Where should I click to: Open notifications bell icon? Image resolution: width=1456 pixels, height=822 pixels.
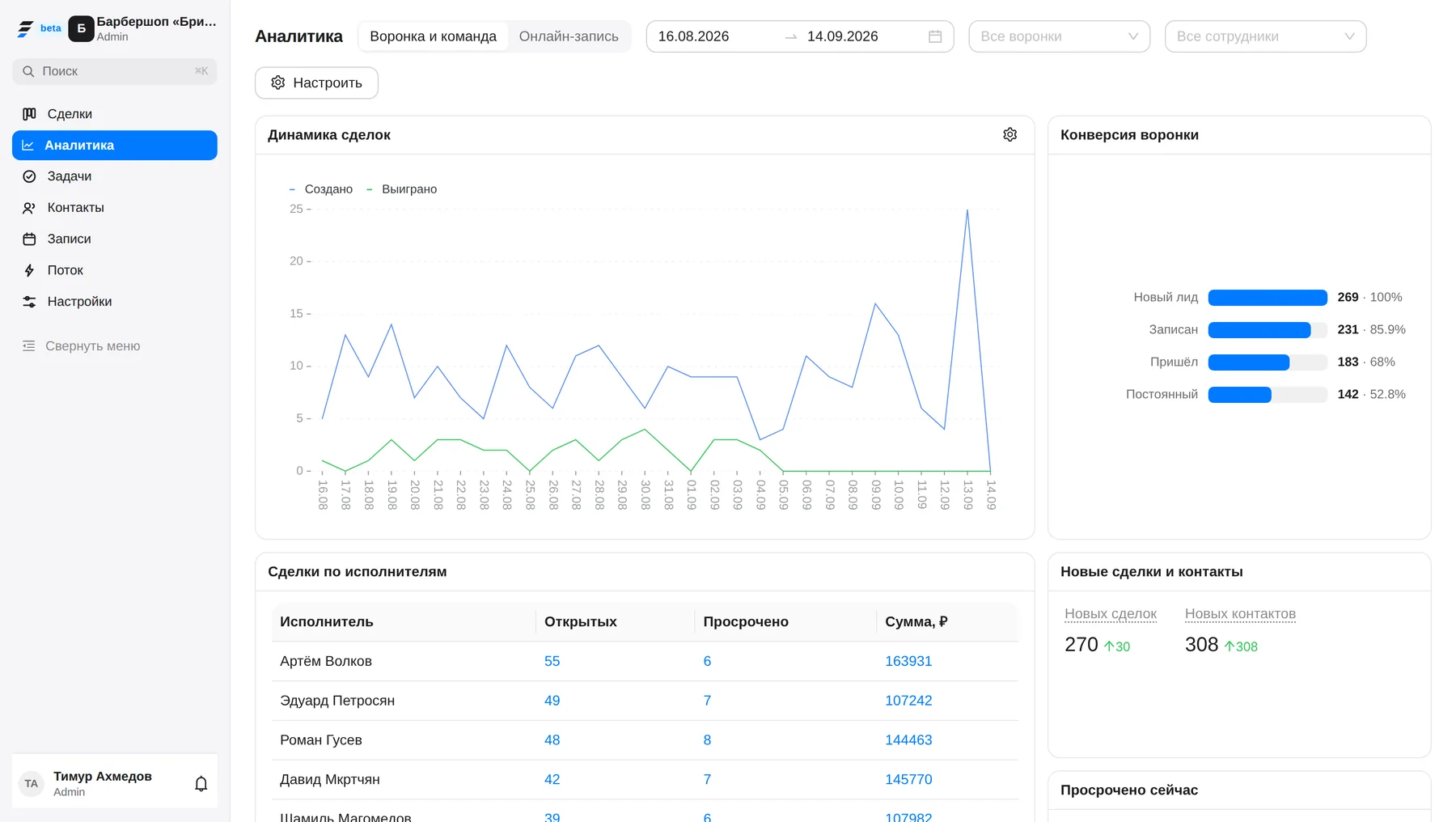point(201,783)
